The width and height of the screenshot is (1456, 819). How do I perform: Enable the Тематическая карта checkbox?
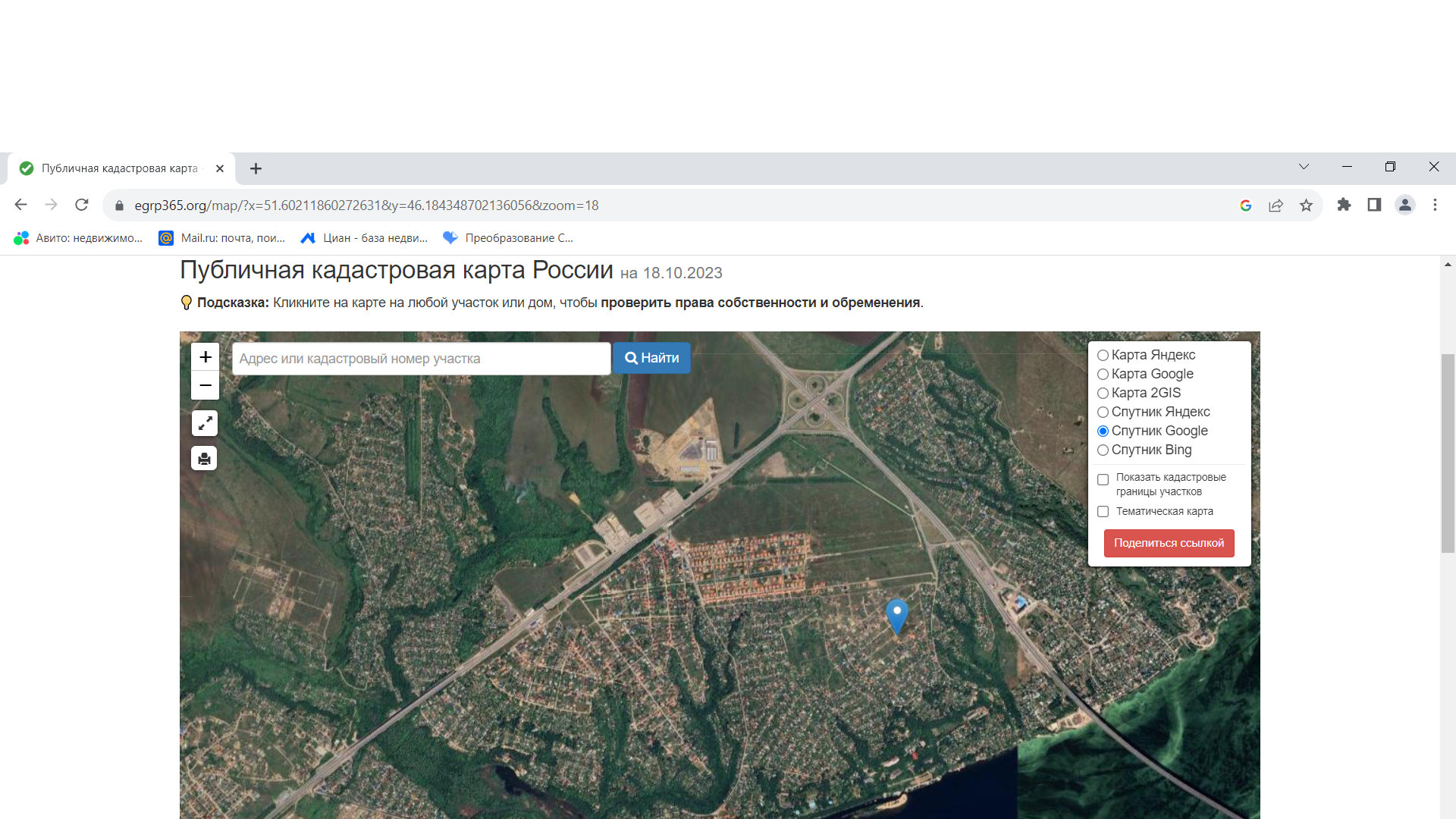coord(1103,512)
